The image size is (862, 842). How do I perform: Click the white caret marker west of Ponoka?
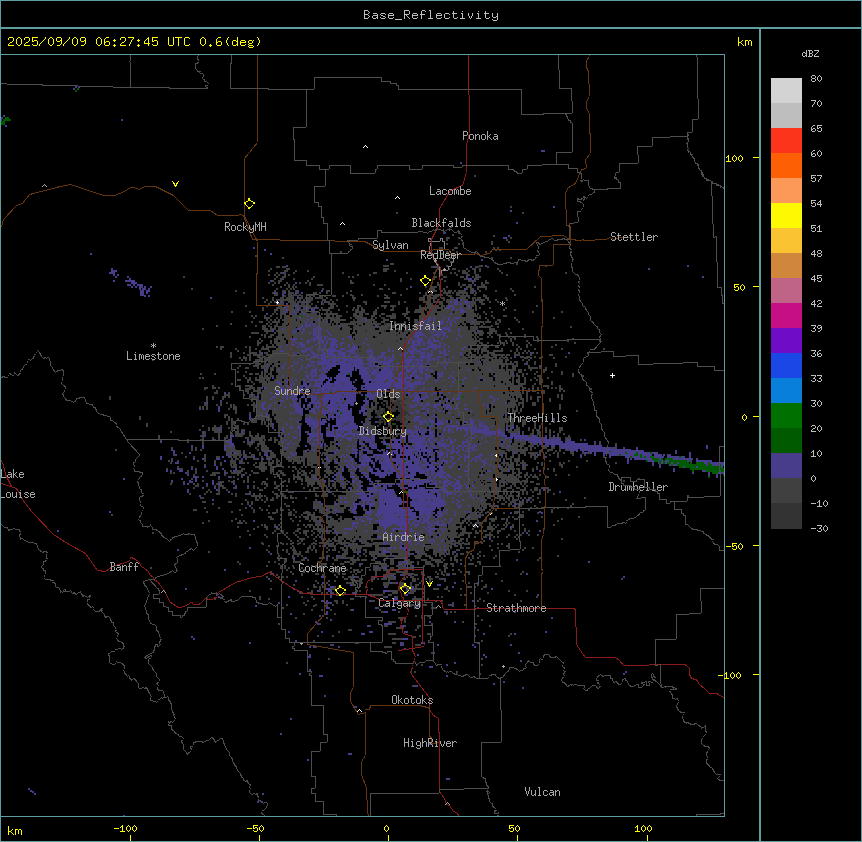coord(365,147)
